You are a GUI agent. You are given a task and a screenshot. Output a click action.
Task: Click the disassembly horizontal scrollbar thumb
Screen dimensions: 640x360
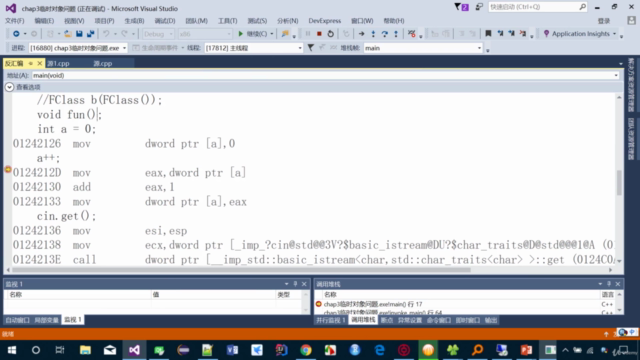point(241,270)
